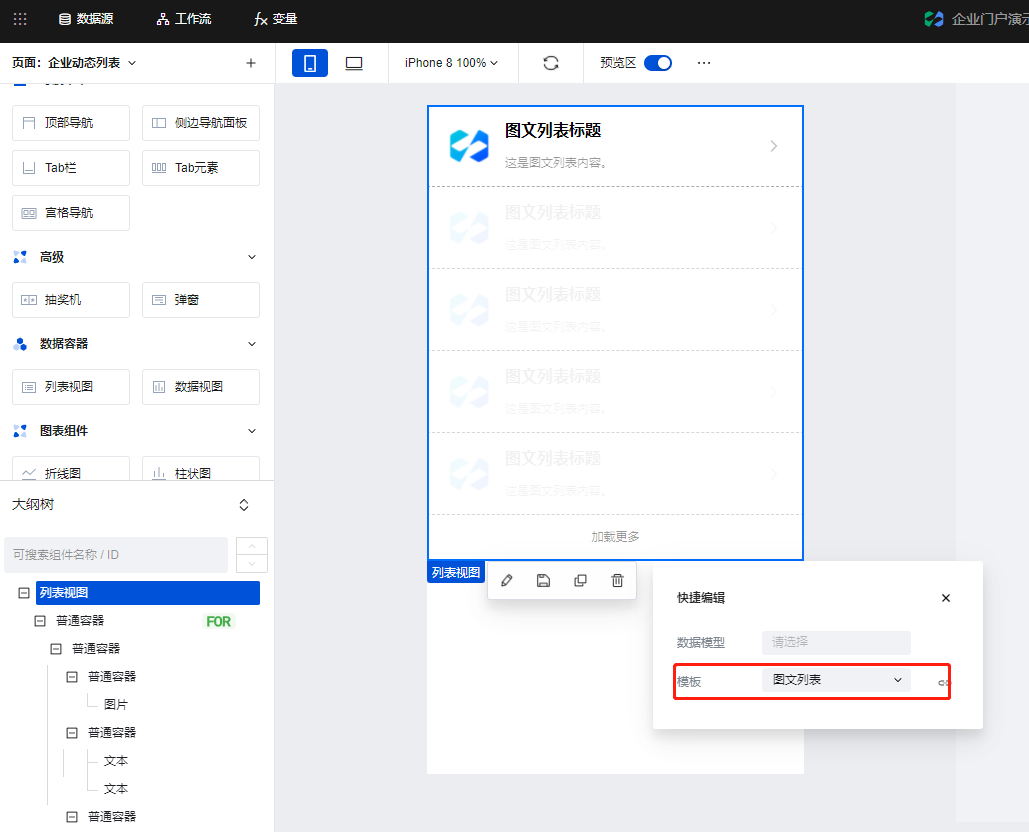Open the 模板 图文列表 dropdown
This screenshot has width=1029, height=832.
tap(836, 680)
